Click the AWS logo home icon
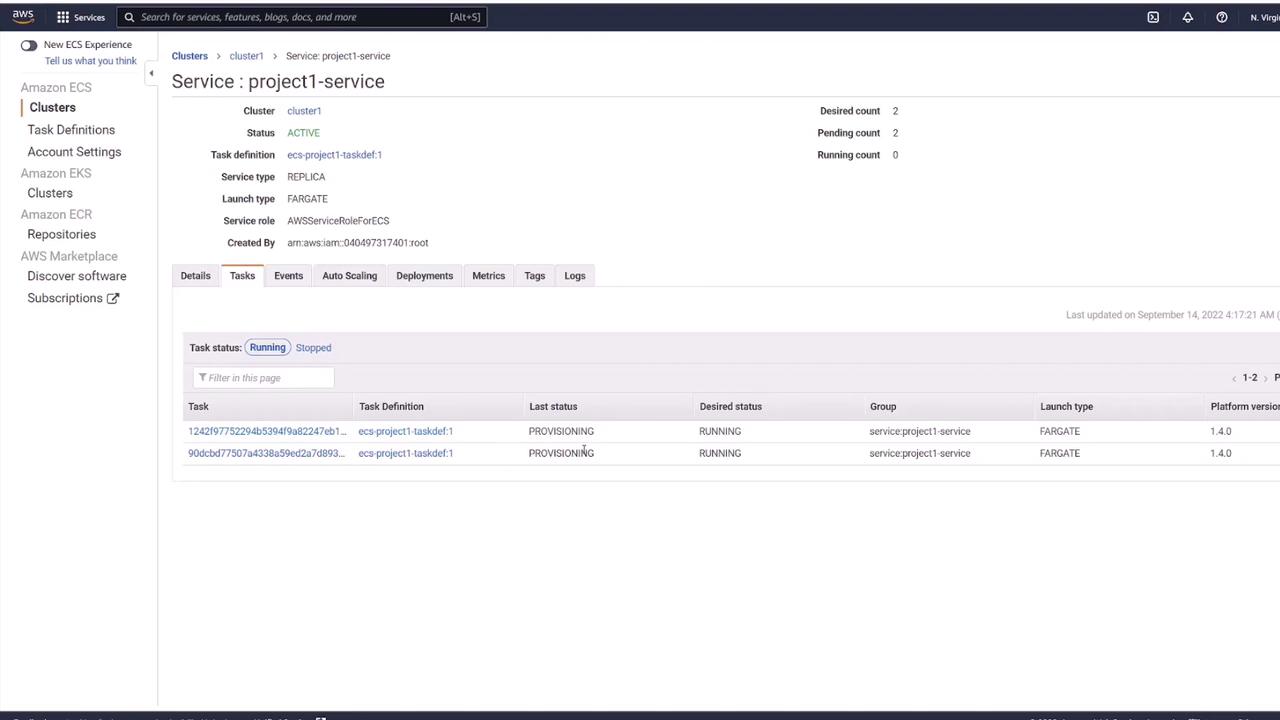This screenshot has width=1280, height=720. [22, 17]
